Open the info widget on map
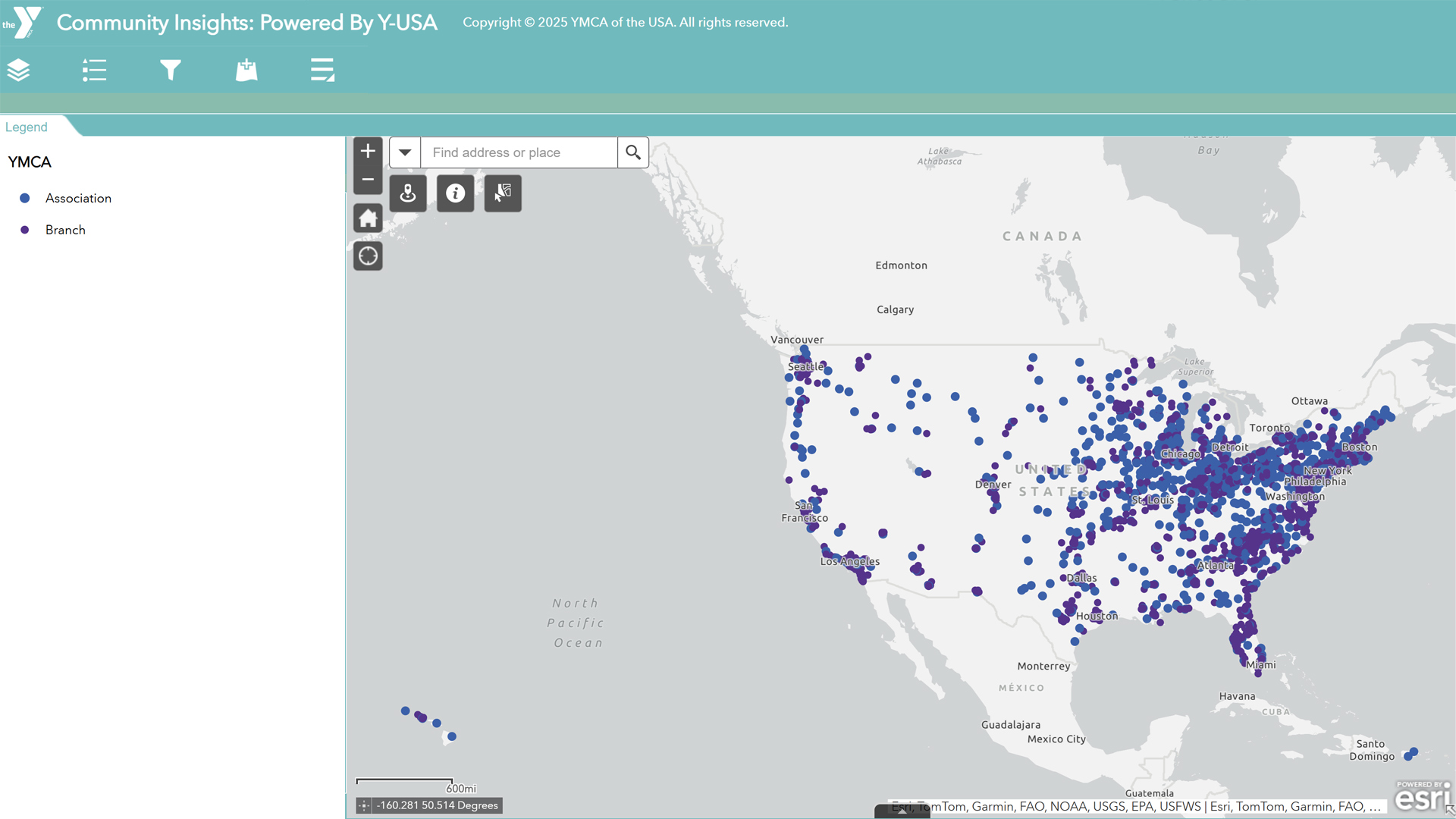 (455, 193)
